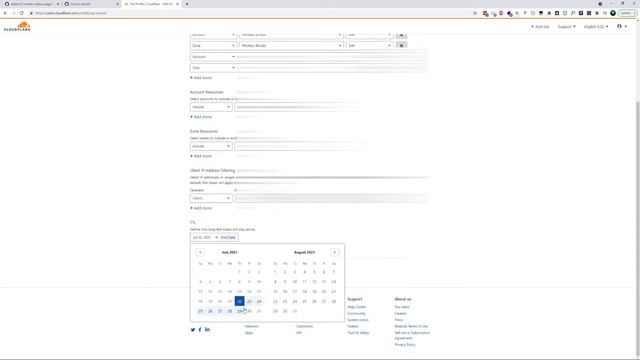The image size is (640, 360).
Task: Click Add more under Client IP Address Filtering
Action: (201, 208)
